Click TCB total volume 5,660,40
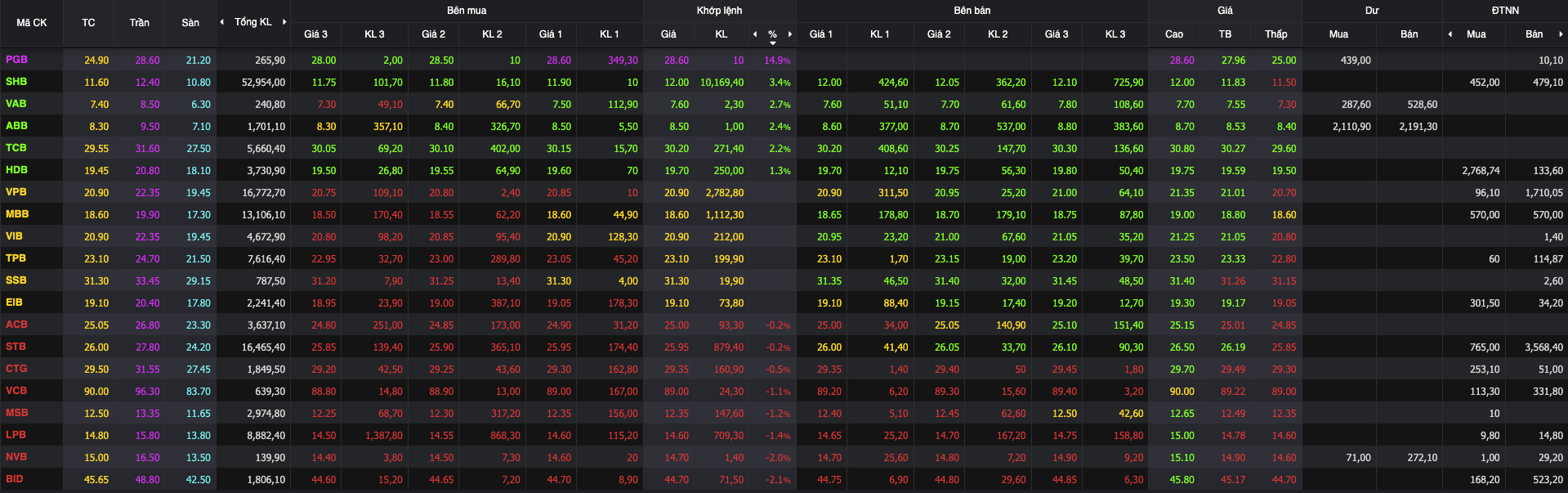Viewport: 1568px width, 493px height. coord(266,149)
